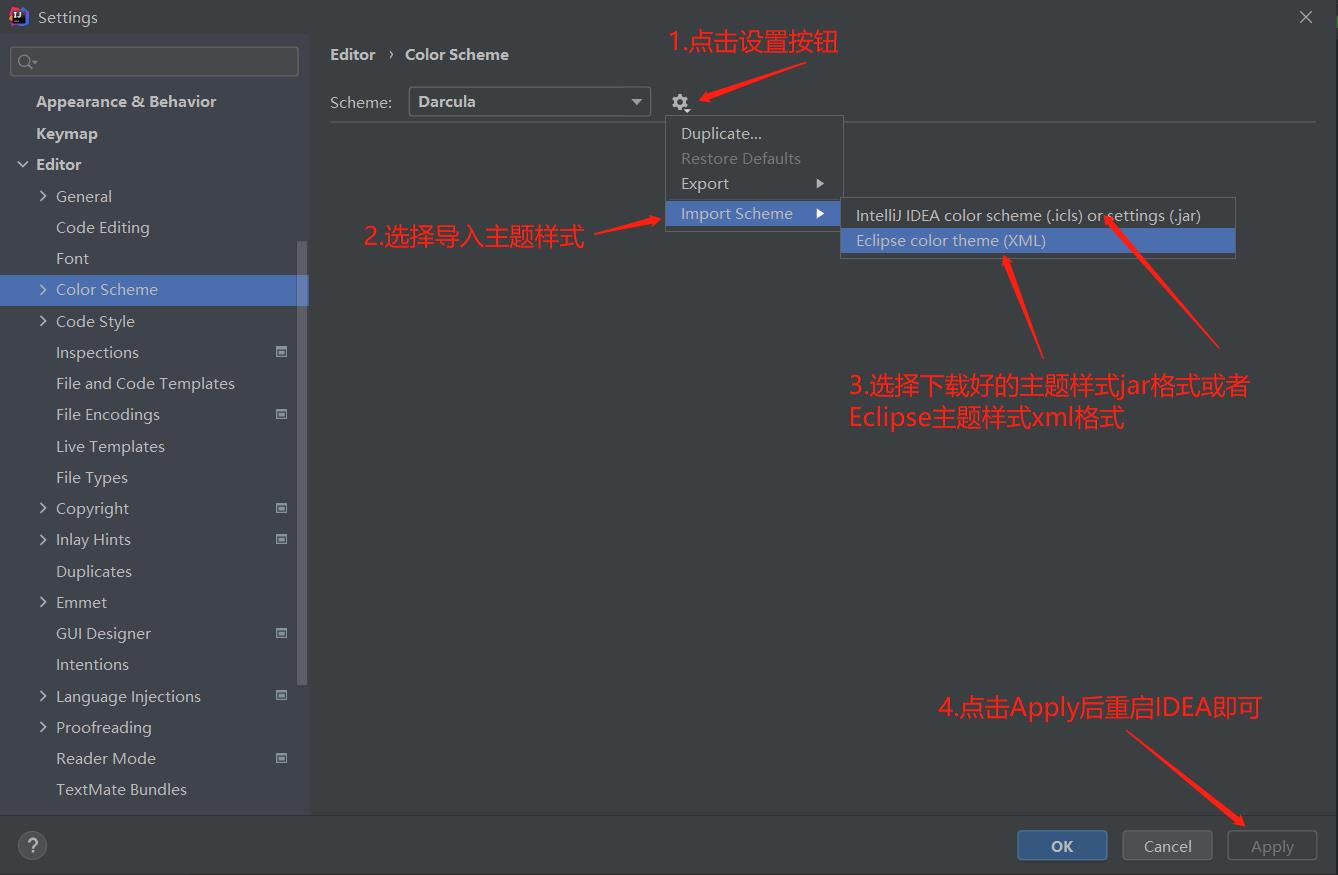Click the help question mark icon
Viewport: 1338px width, 875px height.
tap(32, 846)
